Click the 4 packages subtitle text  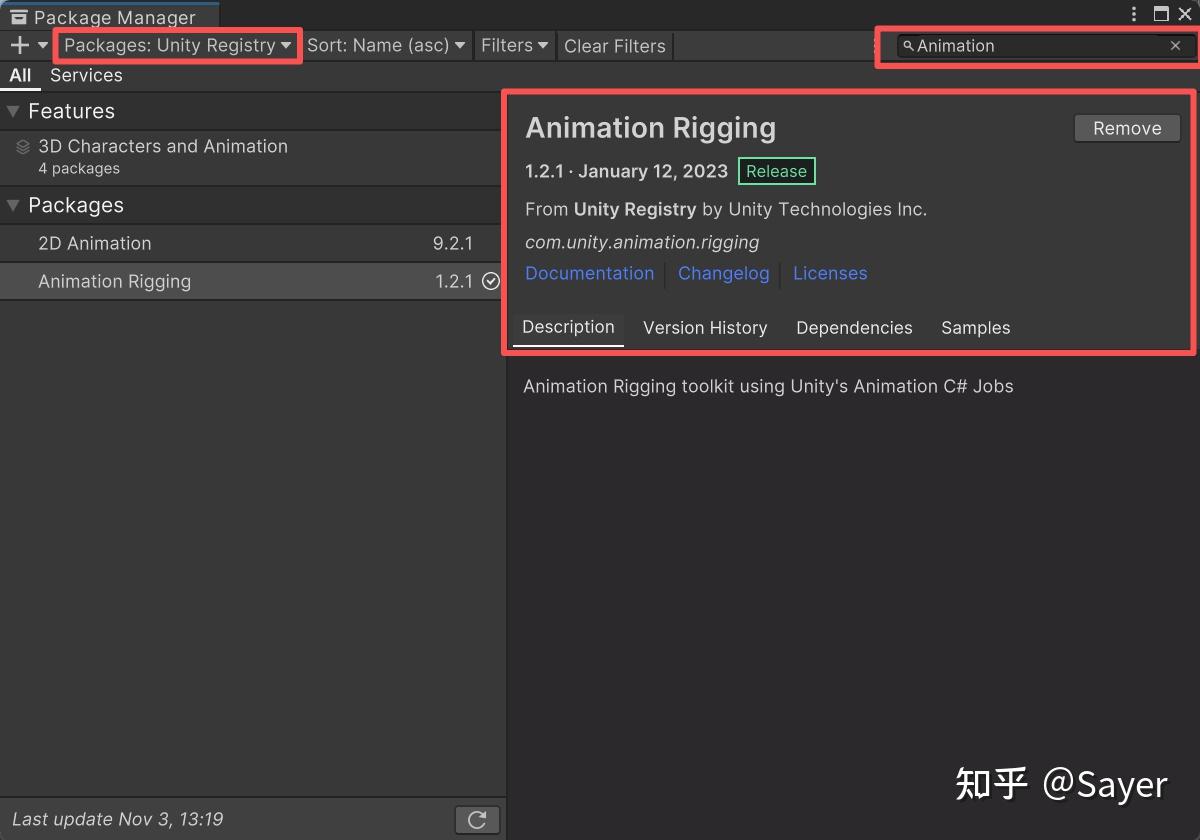tap(79, 169)
